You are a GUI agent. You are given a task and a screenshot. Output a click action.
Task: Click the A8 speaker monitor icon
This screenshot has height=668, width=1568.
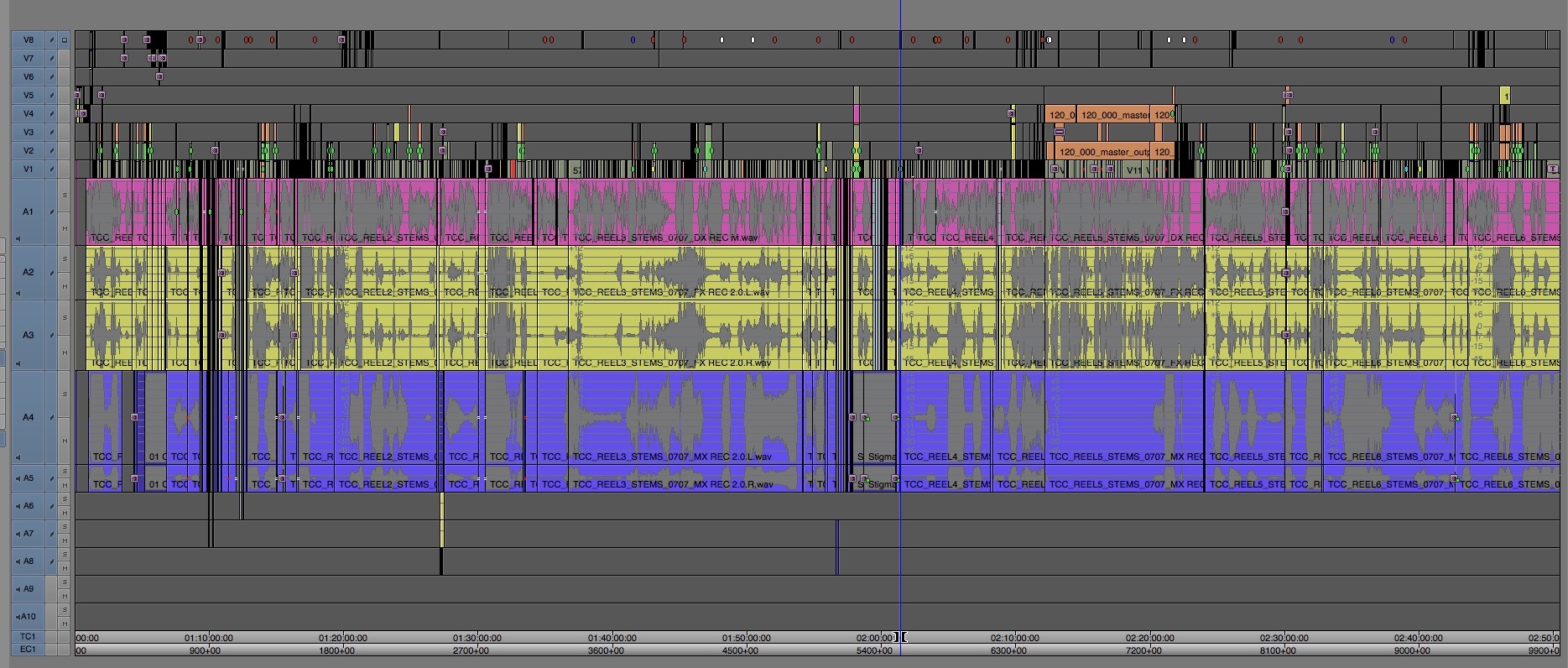[x=18, y=561]
